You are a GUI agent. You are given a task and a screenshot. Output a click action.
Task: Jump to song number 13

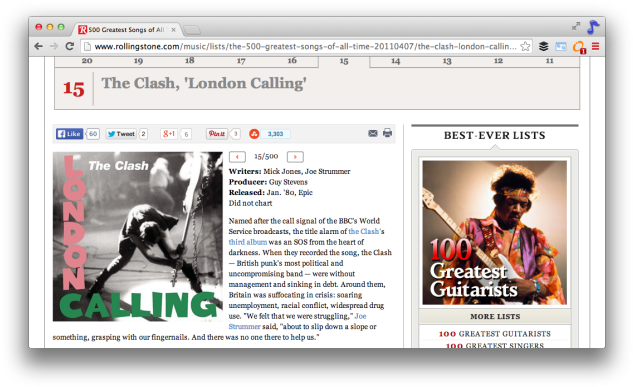coord(447,61)
